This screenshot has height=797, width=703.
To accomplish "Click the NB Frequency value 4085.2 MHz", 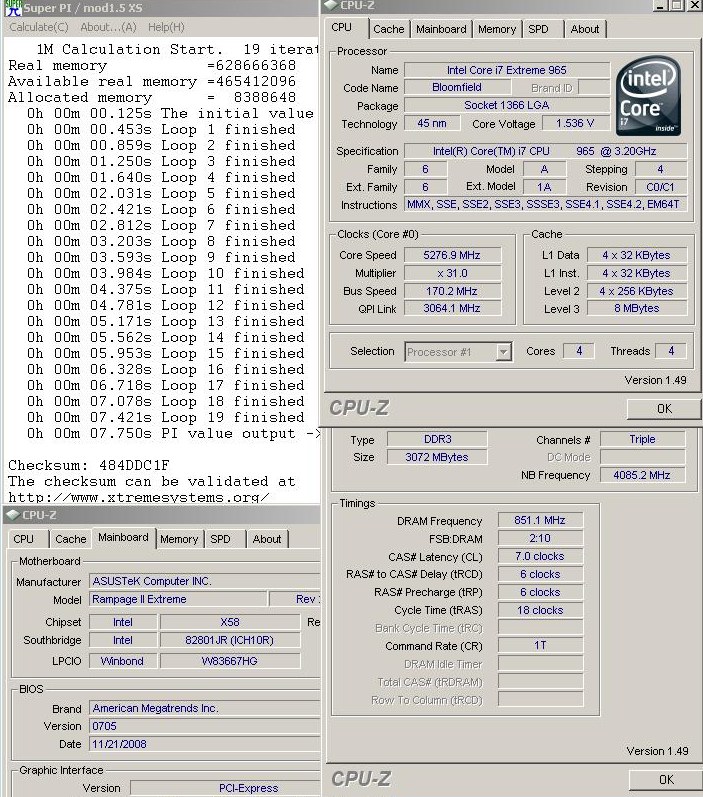I will (x=643, y=475).
